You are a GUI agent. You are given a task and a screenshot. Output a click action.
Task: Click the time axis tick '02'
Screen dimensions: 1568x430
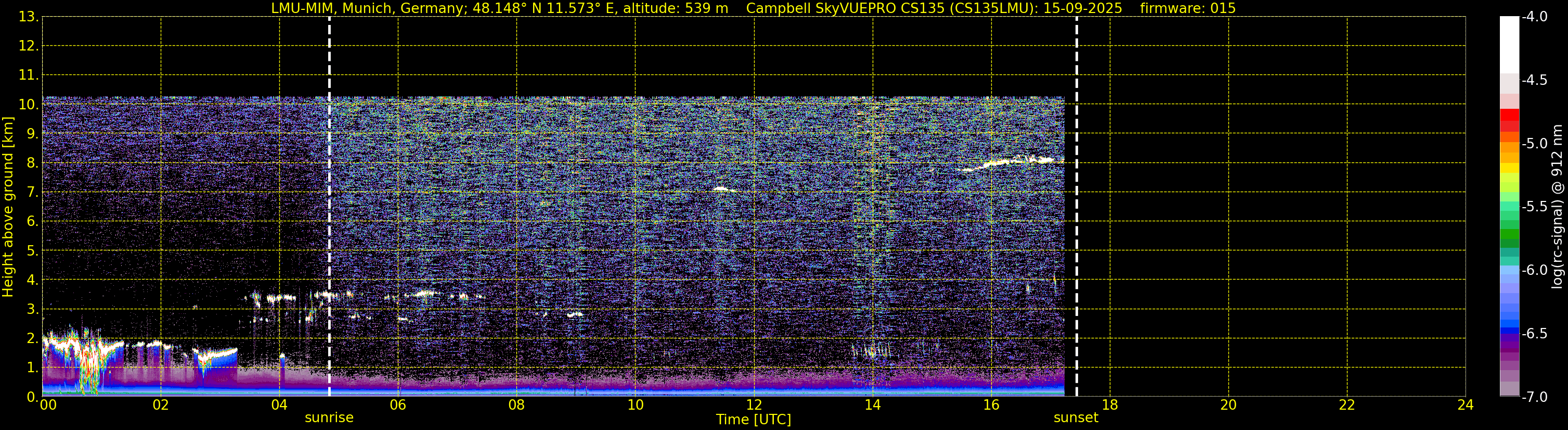[x=161, y=405]
